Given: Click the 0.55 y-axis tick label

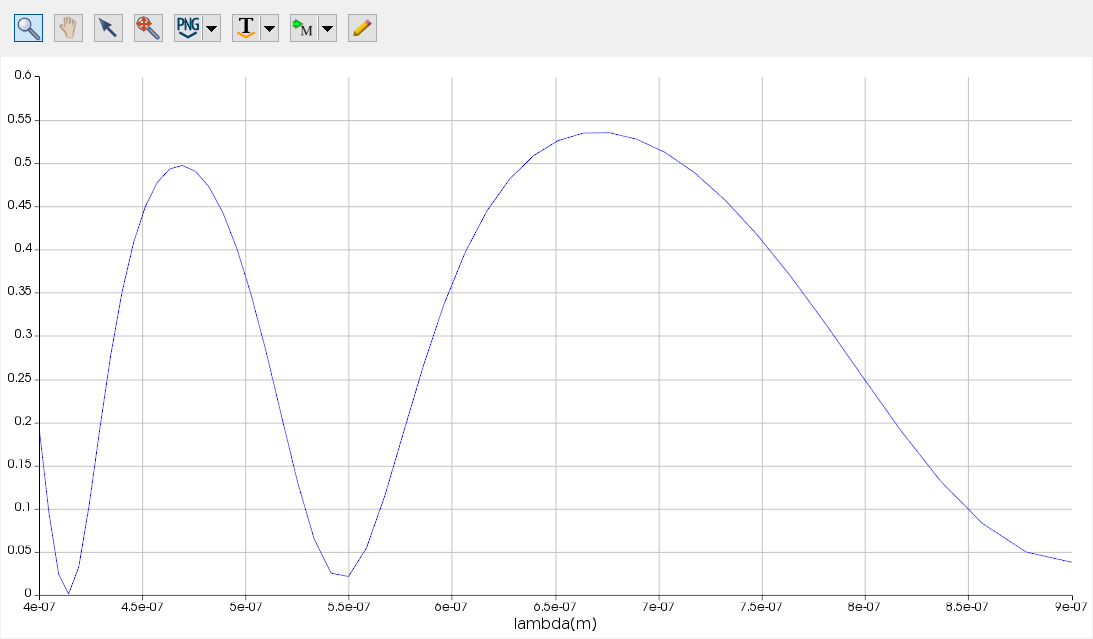Looking at the screenshot, I should point(19,119).
